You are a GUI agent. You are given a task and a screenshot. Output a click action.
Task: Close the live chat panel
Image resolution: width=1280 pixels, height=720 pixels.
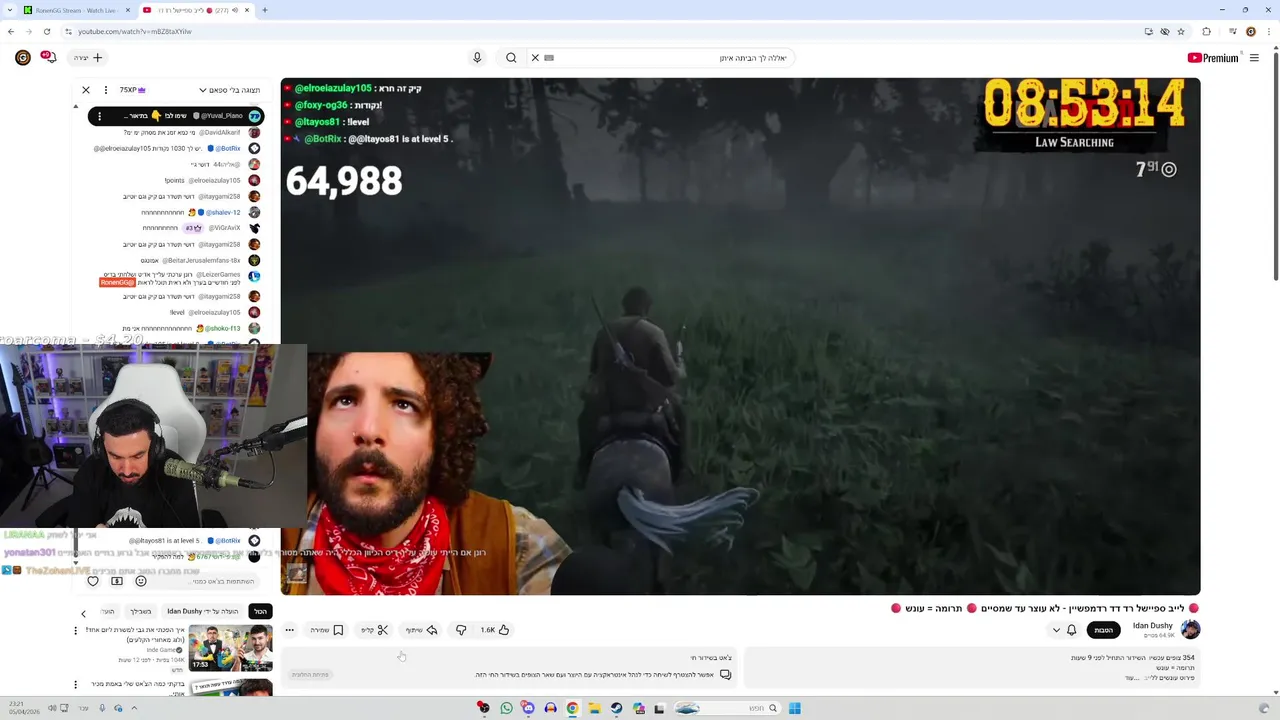86,90
